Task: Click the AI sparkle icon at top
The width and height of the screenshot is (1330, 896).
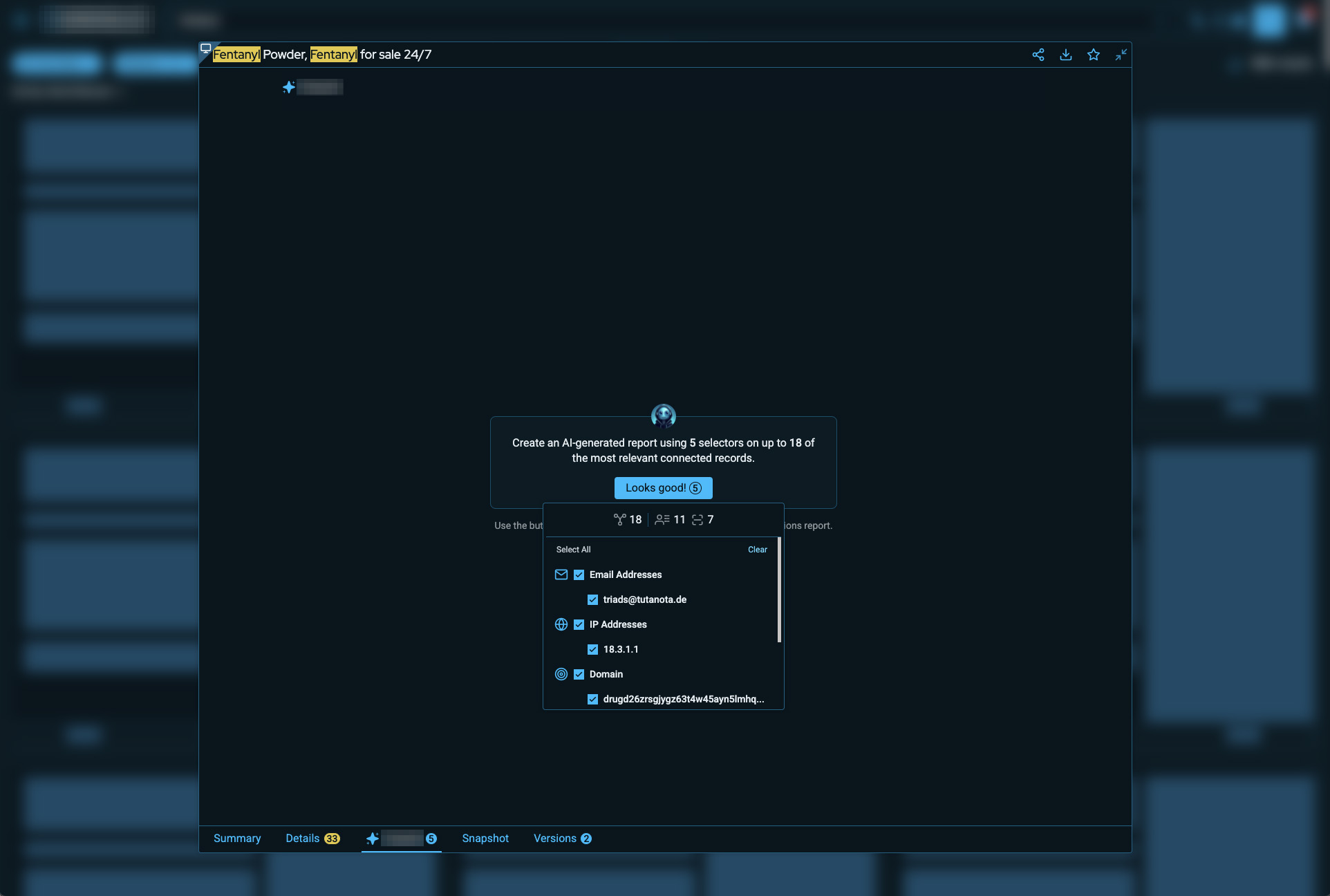Action: click(x=289, y=87)
